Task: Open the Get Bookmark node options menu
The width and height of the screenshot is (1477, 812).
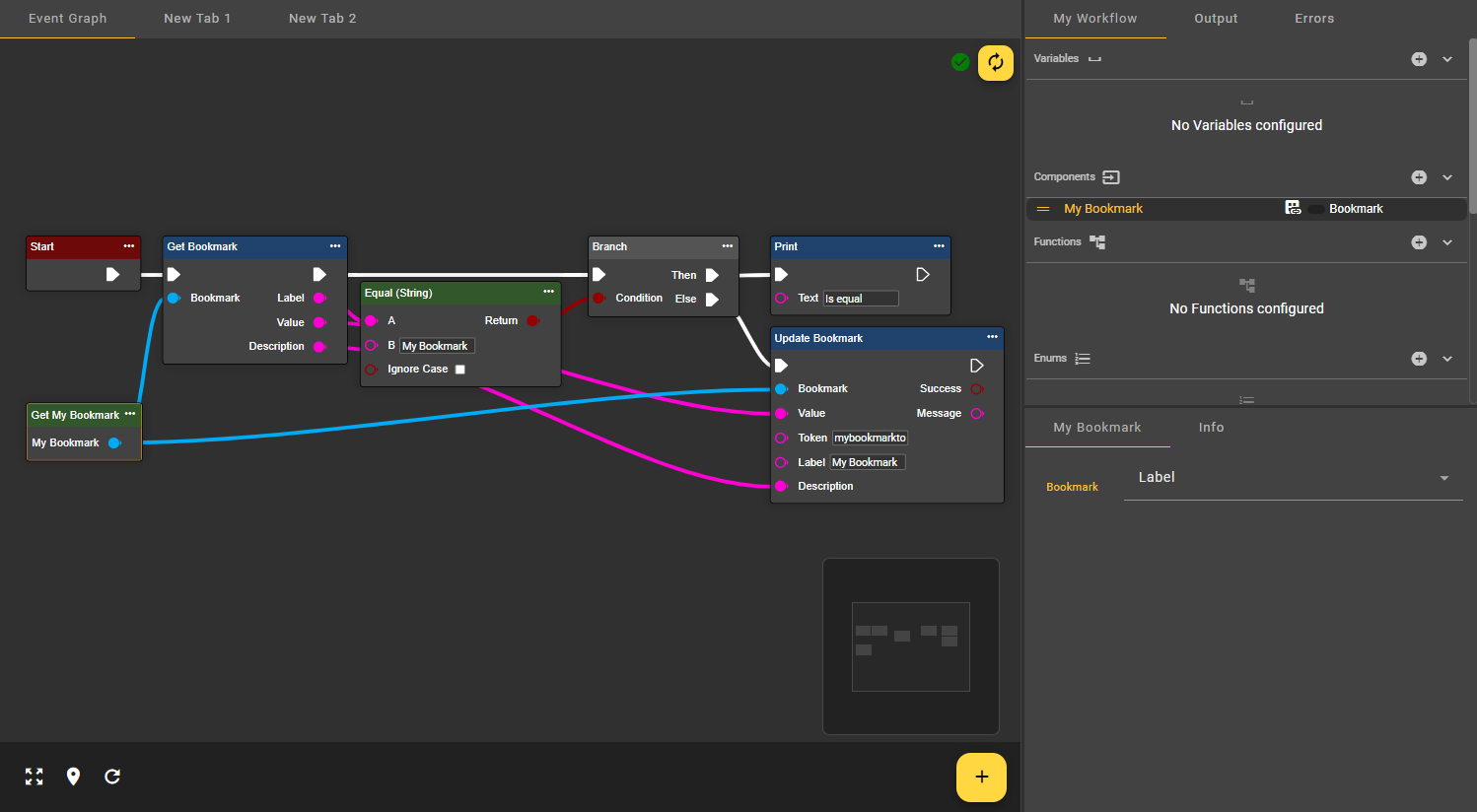Action: click(335, 246)
